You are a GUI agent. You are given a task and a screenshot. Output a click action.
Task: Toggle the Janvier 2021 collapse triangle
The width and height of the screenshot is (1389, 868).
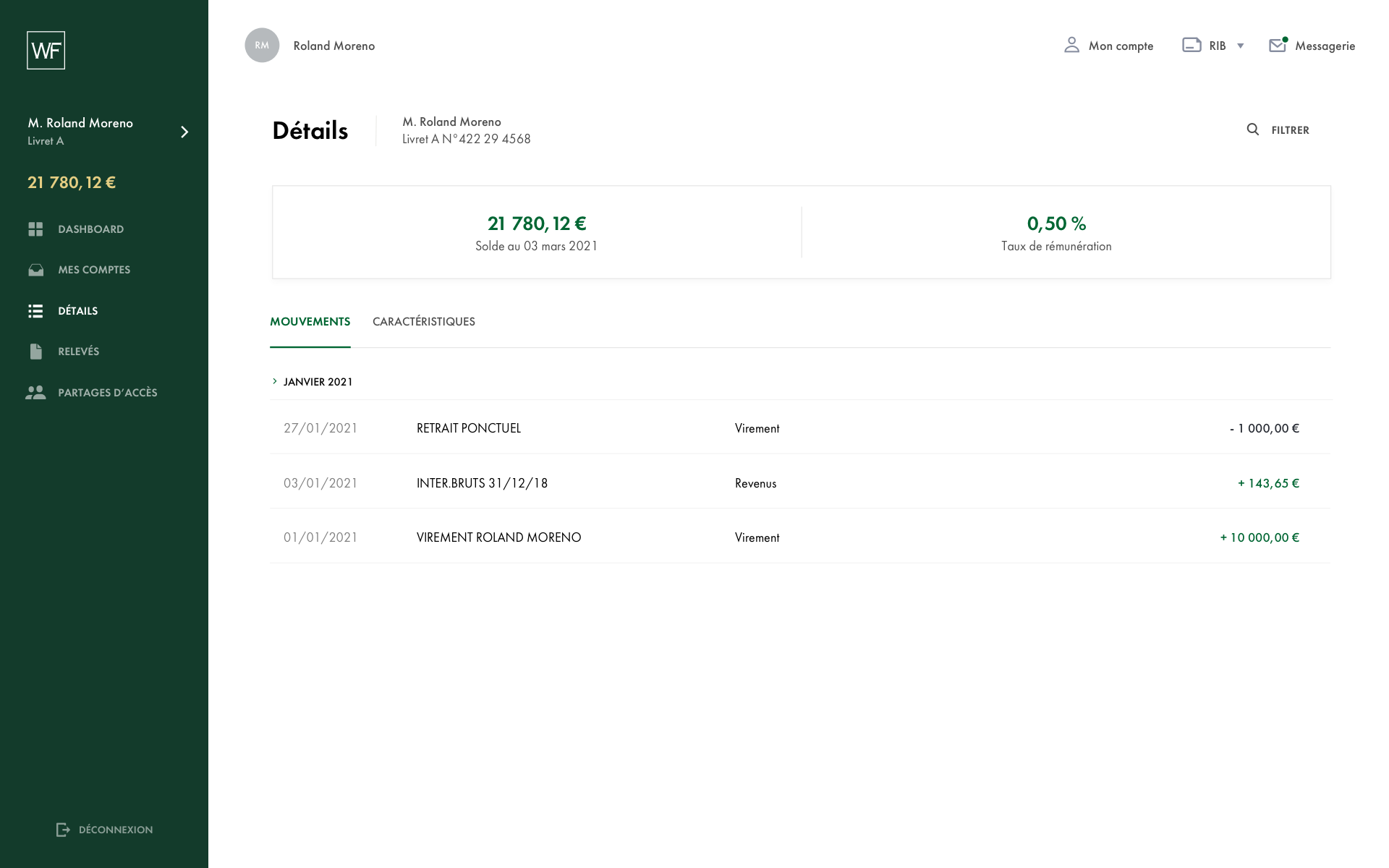point(275,381)
